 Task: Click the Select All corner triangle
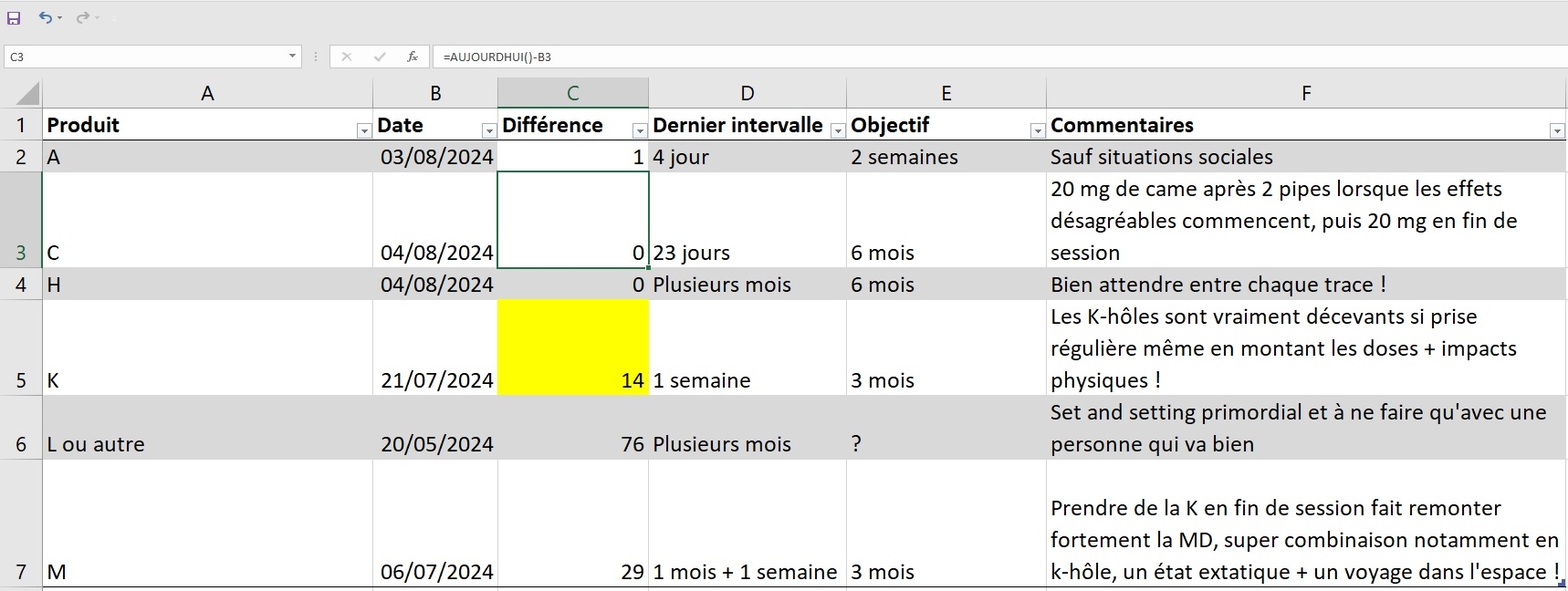[x=27, y=93]
